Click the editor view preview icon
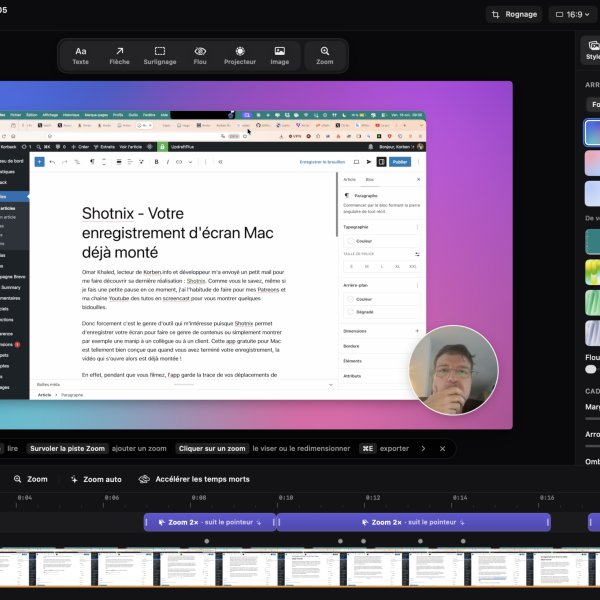This screenshot has height=600, width=600. click(x=356, y=162)
